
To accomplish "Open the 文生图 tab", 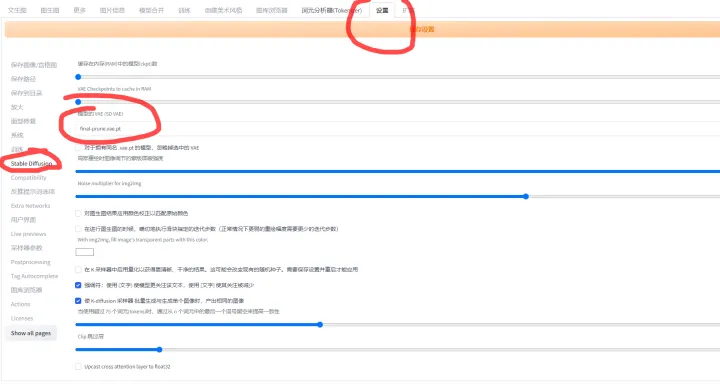I will pyautogui.click(x=17, y=10).
